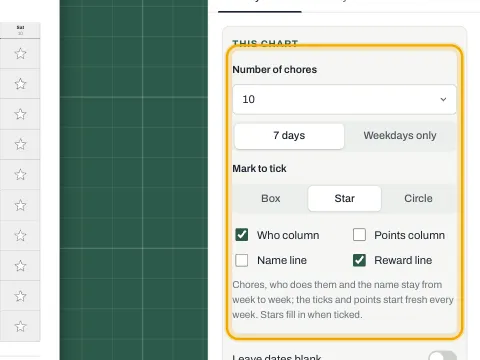Enable the Points column checkbox
This screenshot has height=360, width=480.
(359, 235)
